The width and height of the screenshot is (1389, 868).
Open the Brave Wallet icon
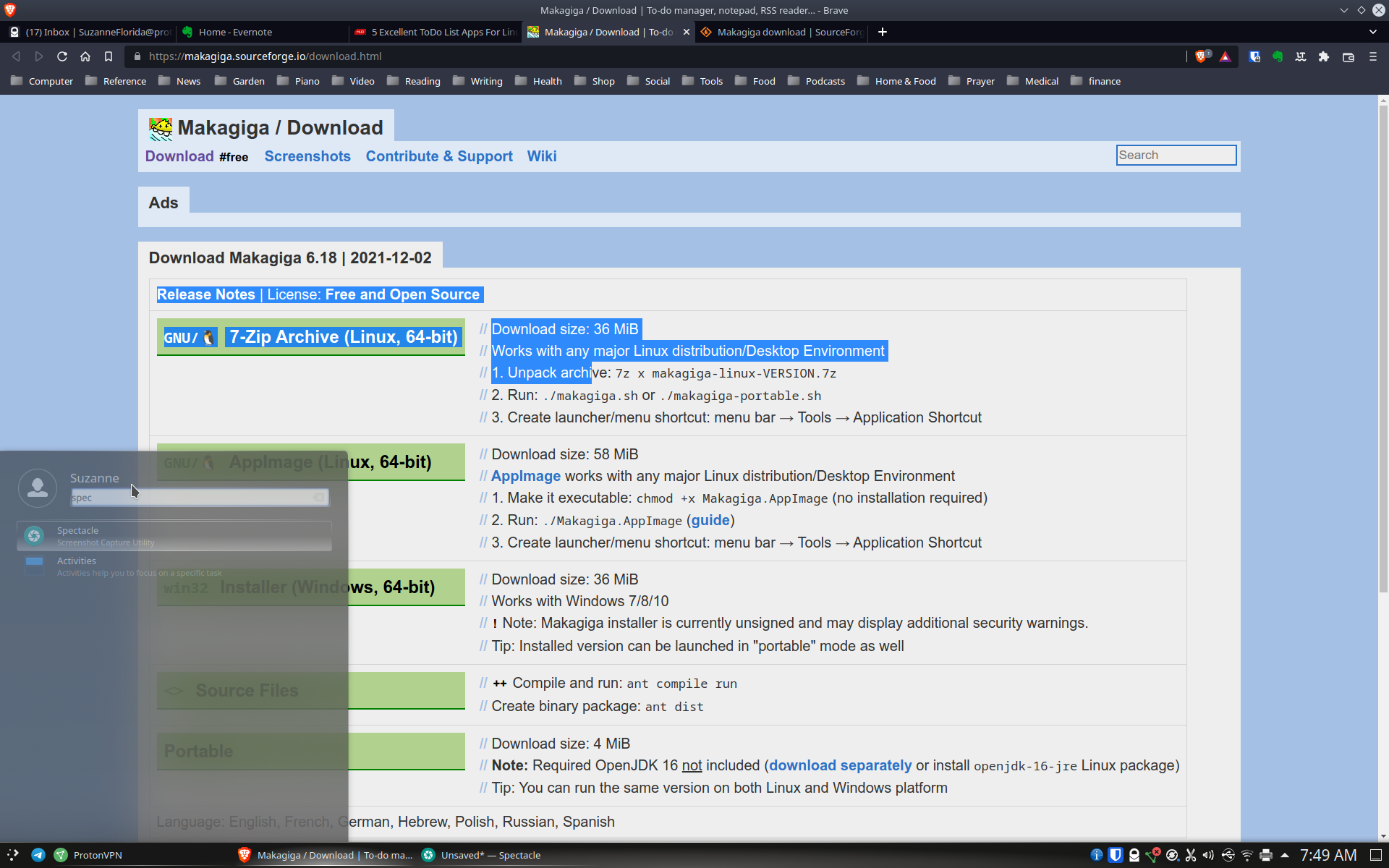tap(1348, 56)
